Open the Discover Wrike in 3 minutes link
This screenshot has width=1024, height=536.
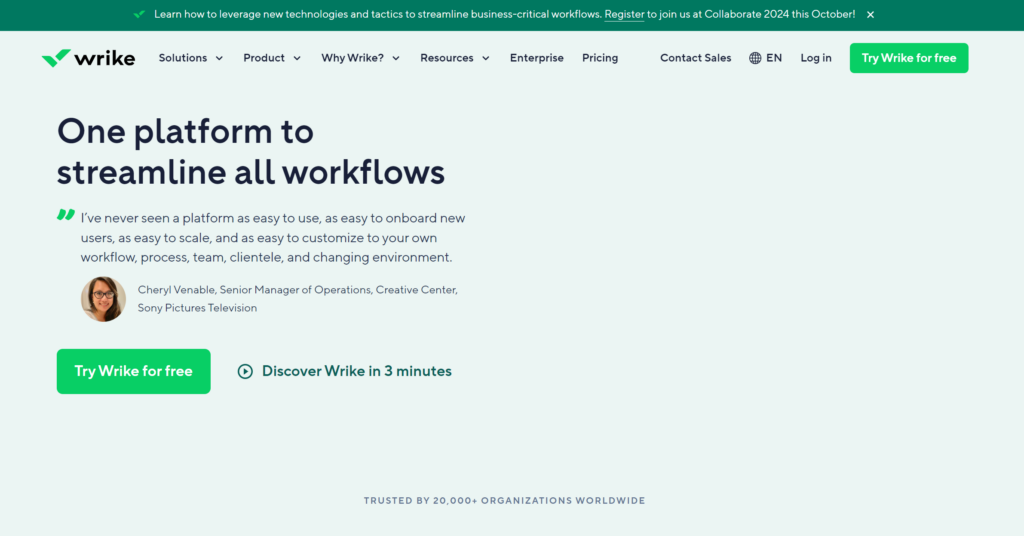click(356, 371)
